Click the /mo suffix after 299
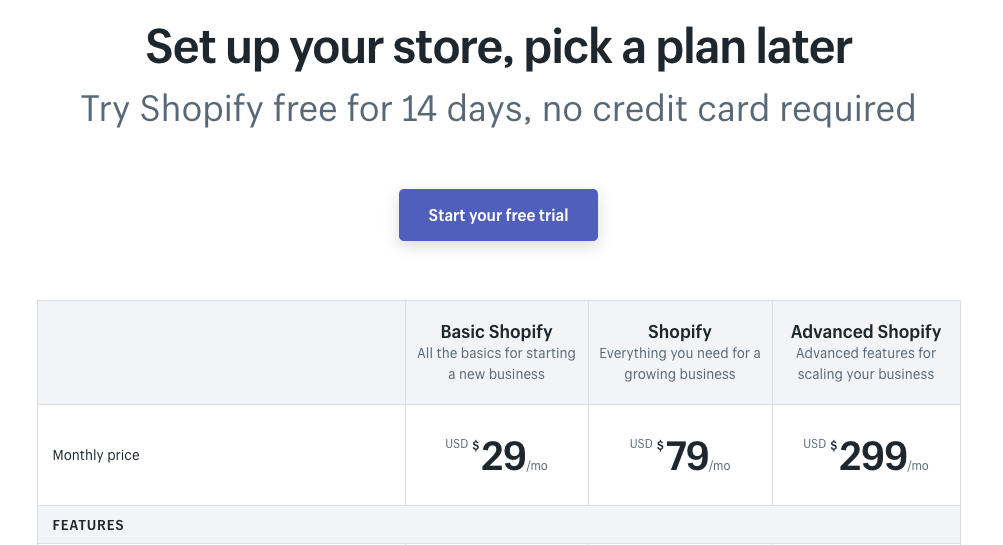The height and width of the screenshot is (545, 1003). [919, 466]
